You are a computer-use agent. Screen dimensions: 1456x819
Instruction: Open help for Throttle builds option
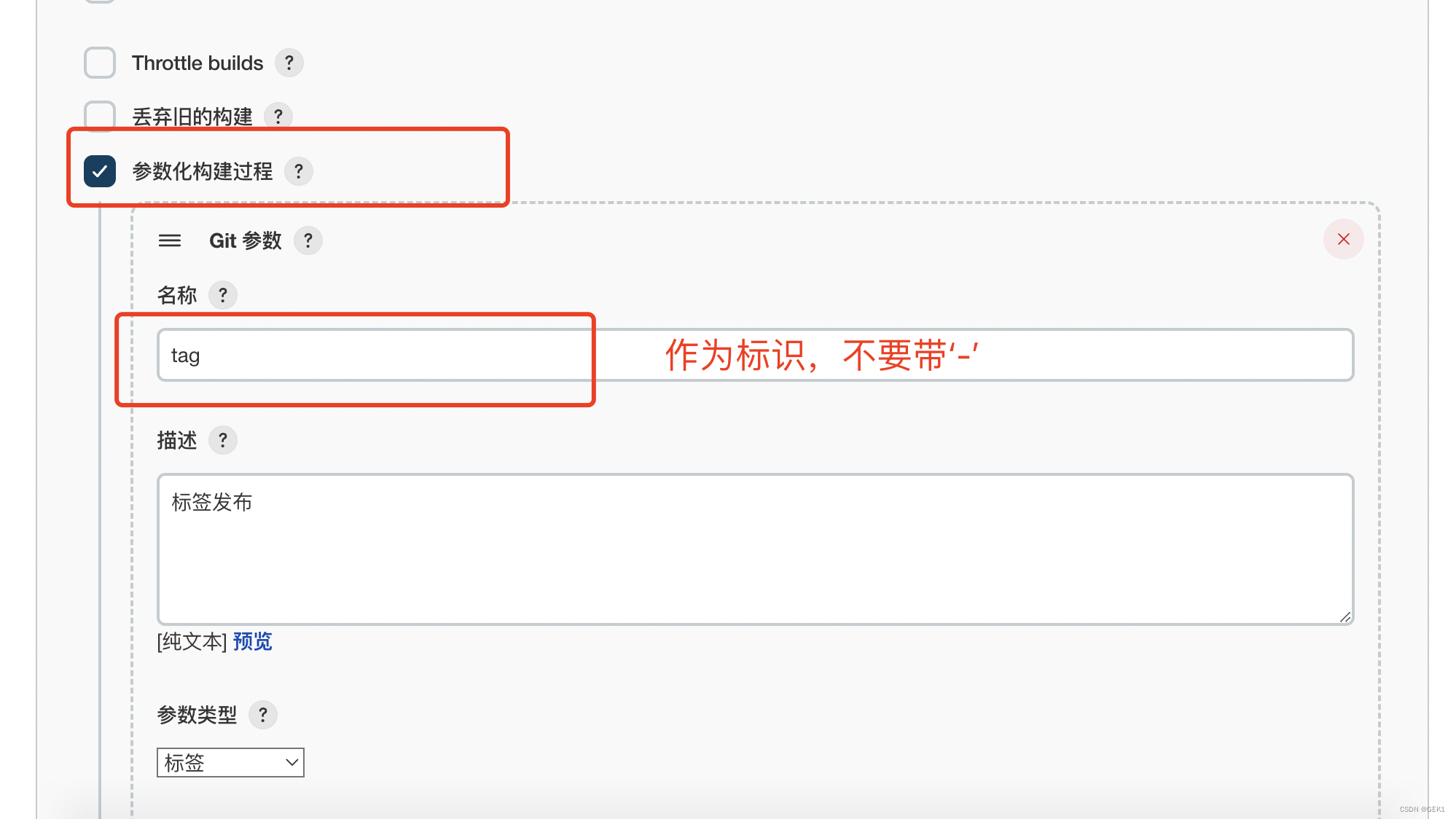pos(289,63)
